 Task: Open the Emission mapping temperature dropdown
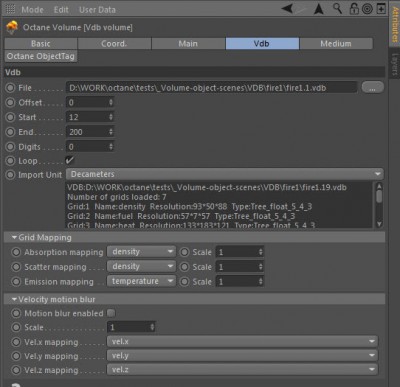coord(141,281)
